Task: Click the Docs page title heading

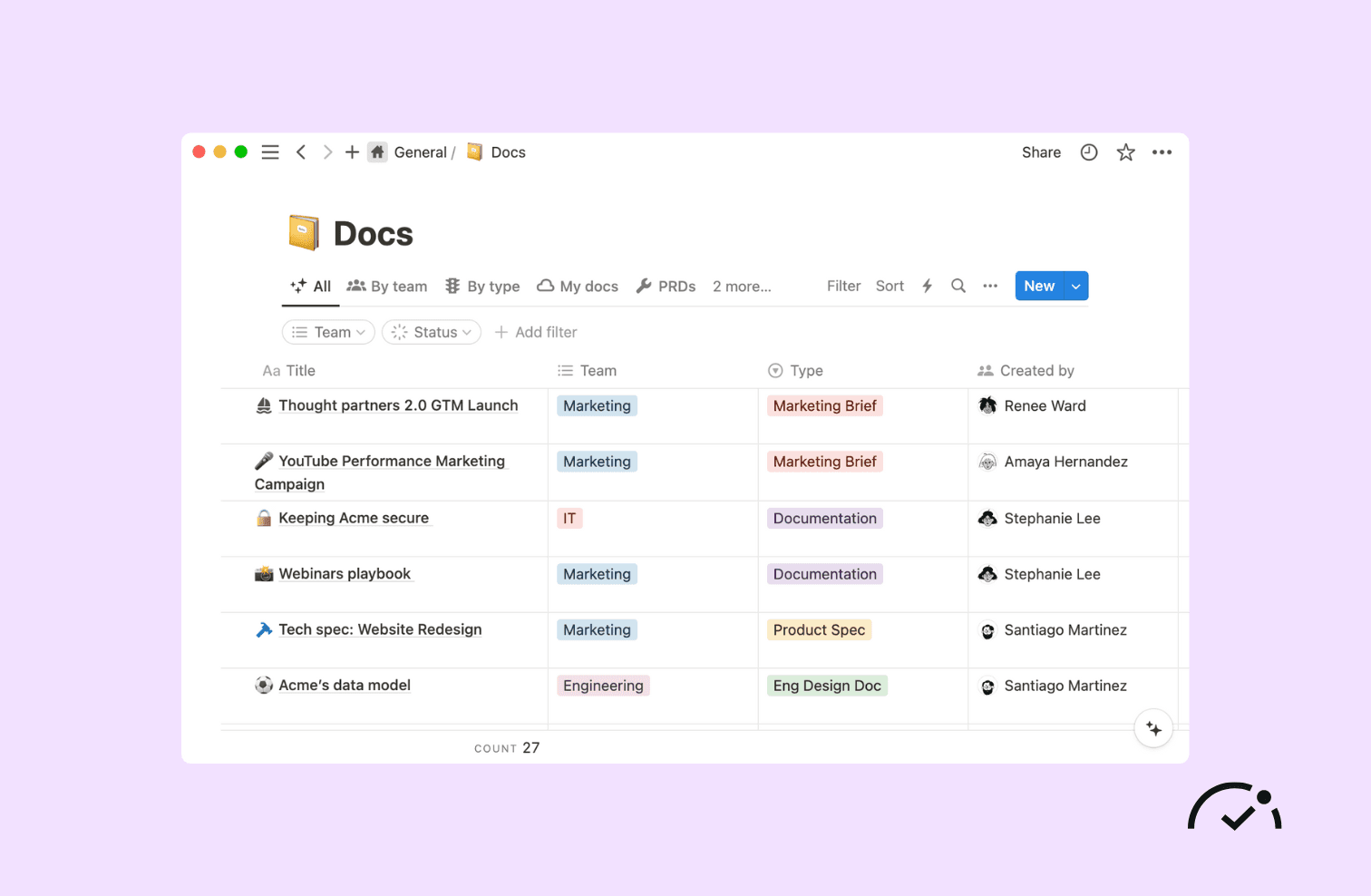Action: coord(373,233)
